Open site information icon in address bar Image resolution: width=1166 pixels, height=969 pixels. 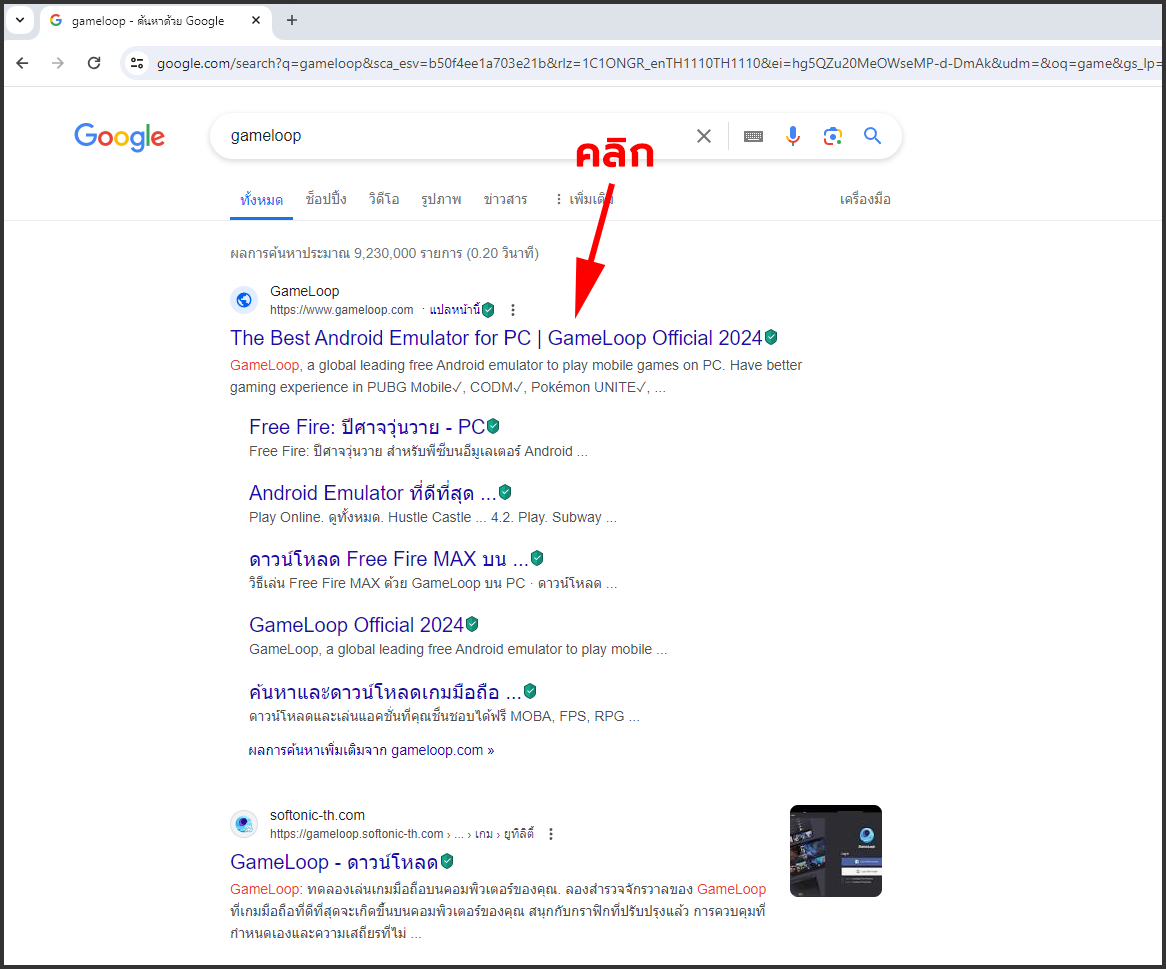click(x=138, y=63)
